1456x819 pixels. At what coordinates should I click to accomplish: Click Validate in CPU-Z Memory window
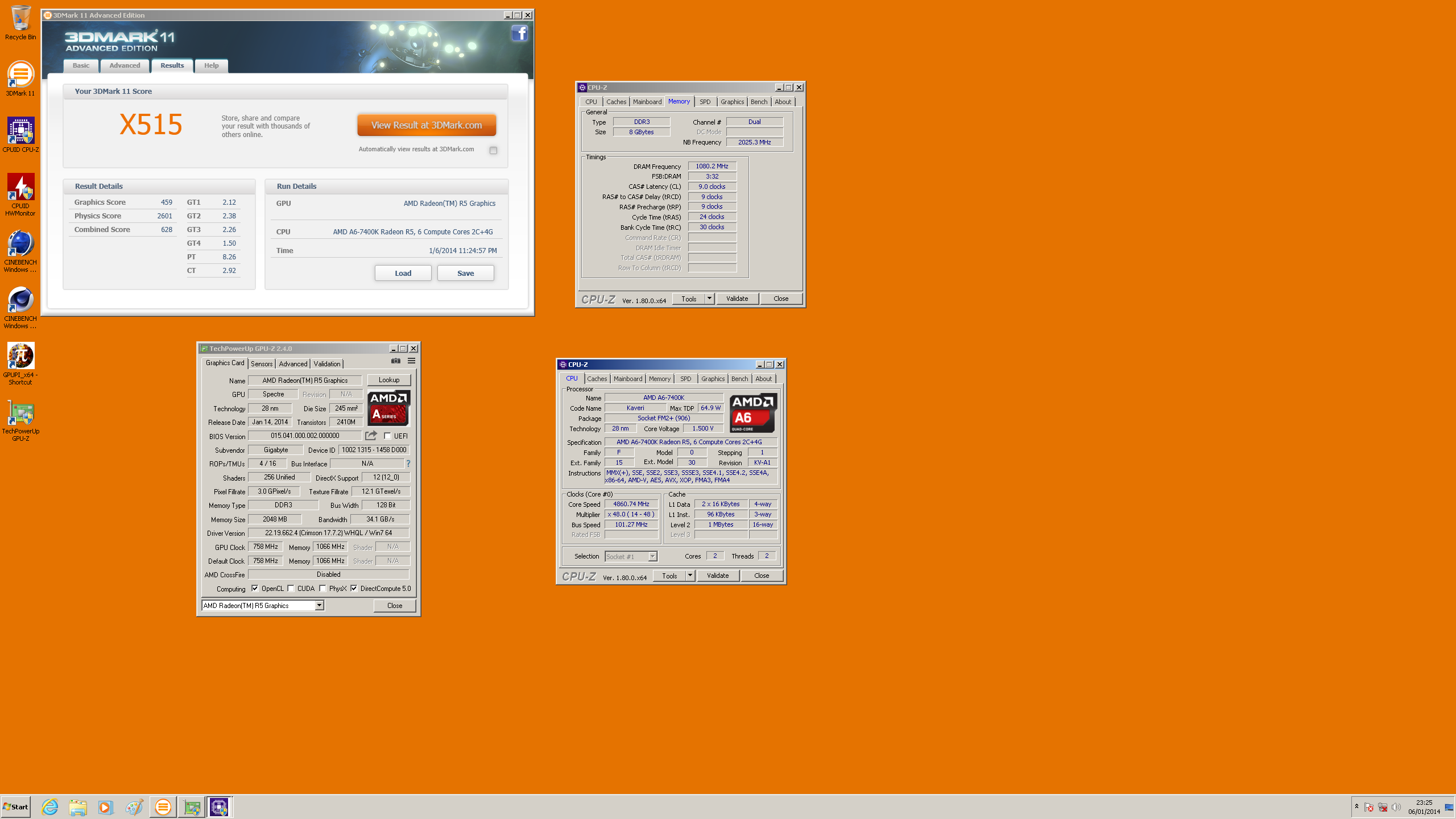737,299
